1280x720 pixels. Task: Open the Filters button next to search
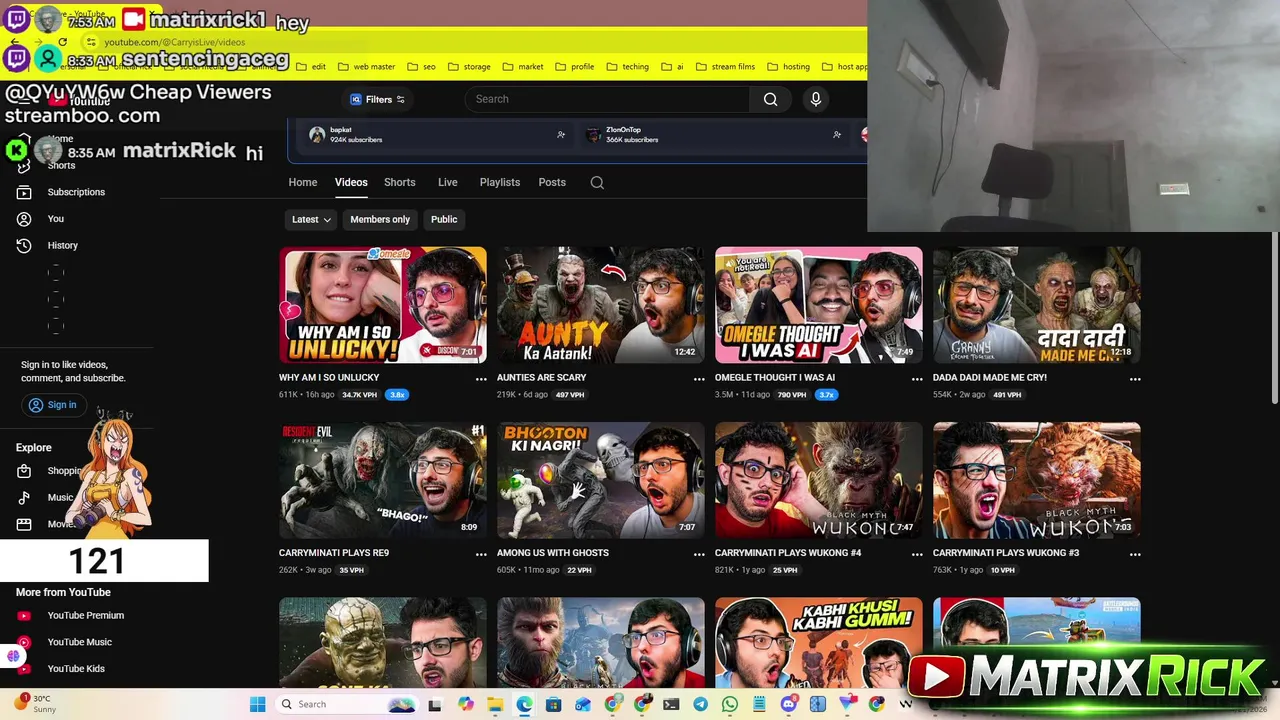tap(377, 99)
